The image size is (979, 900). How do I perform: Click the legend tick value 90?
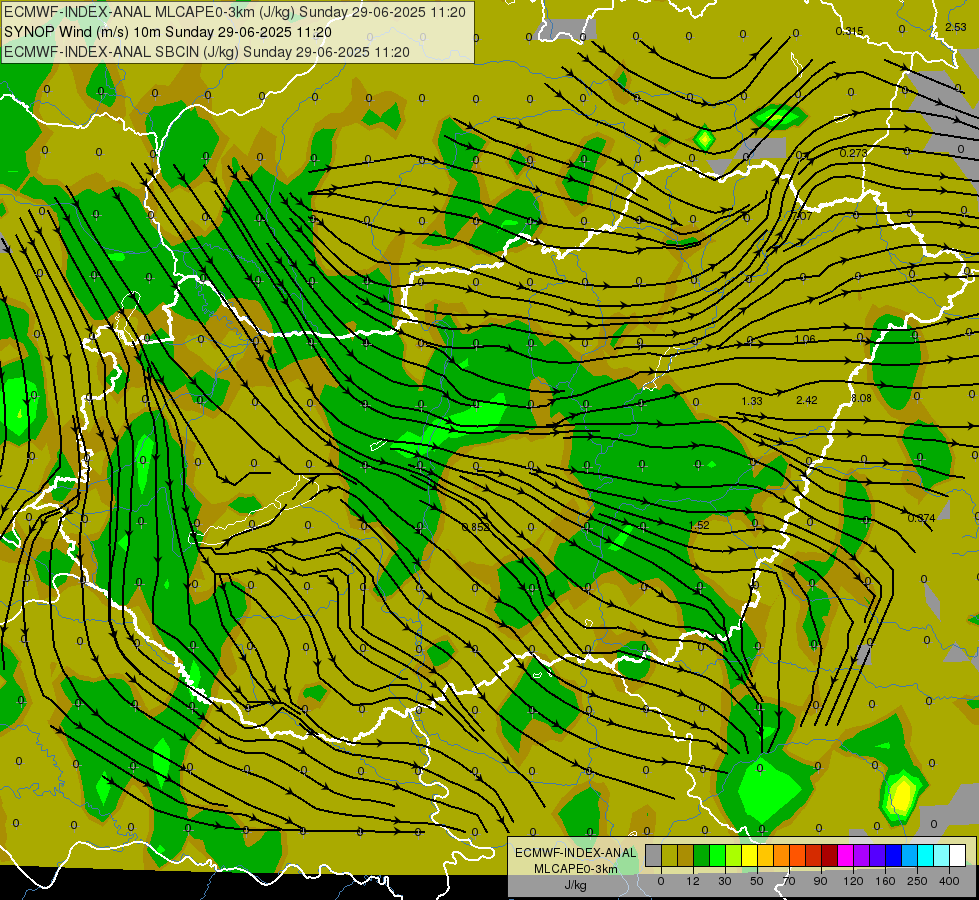[x=820, y=881]
